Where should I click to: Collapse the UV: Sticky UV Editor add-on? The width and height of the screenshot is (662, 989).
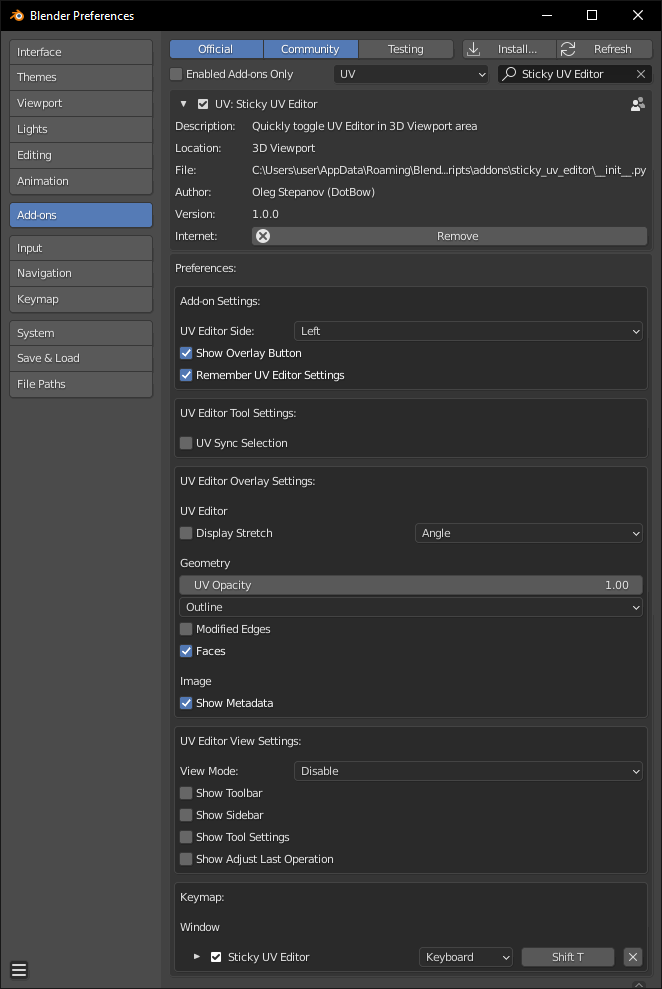(x=184, y=104)
